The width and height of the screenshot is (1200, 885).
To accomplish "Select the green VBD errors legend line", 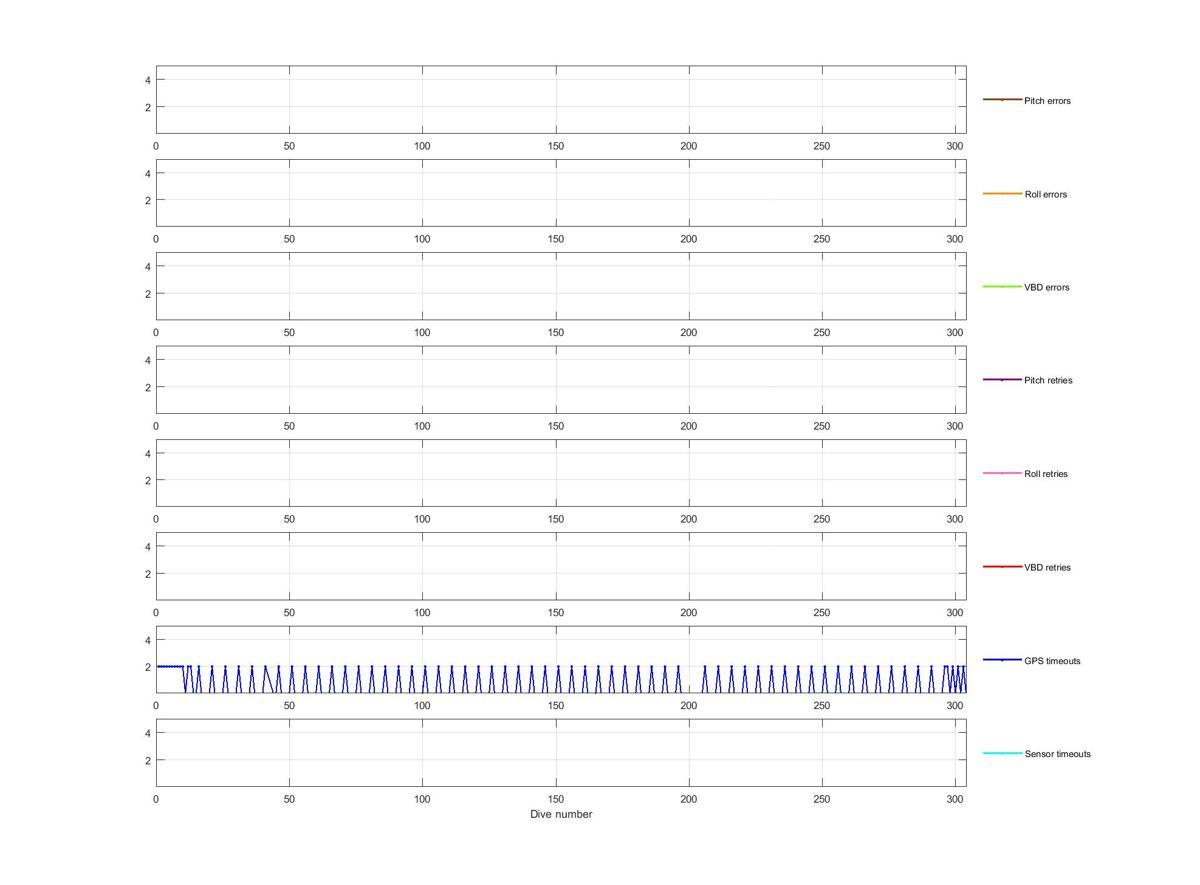I will tap(1002, 287).
